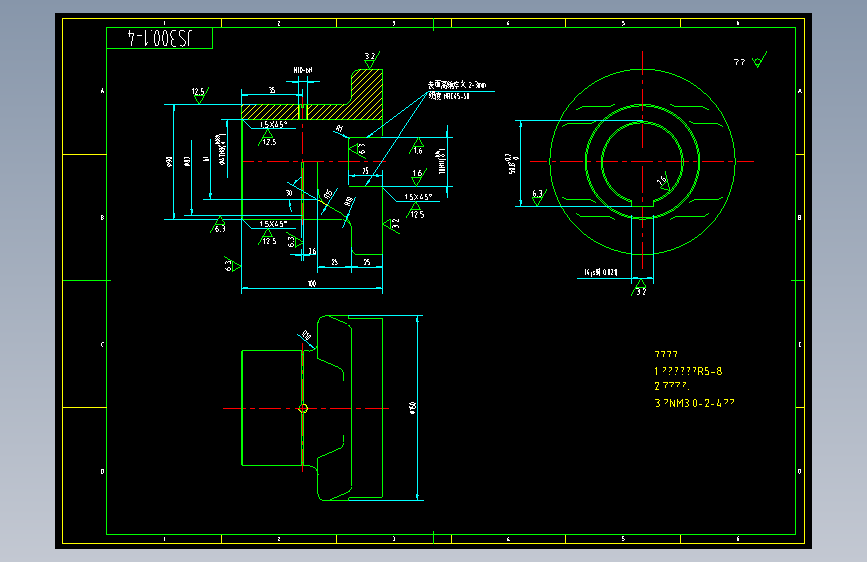Click the 100 overall length dimension text
The image size is (867, 562).
tap(312, 284)
